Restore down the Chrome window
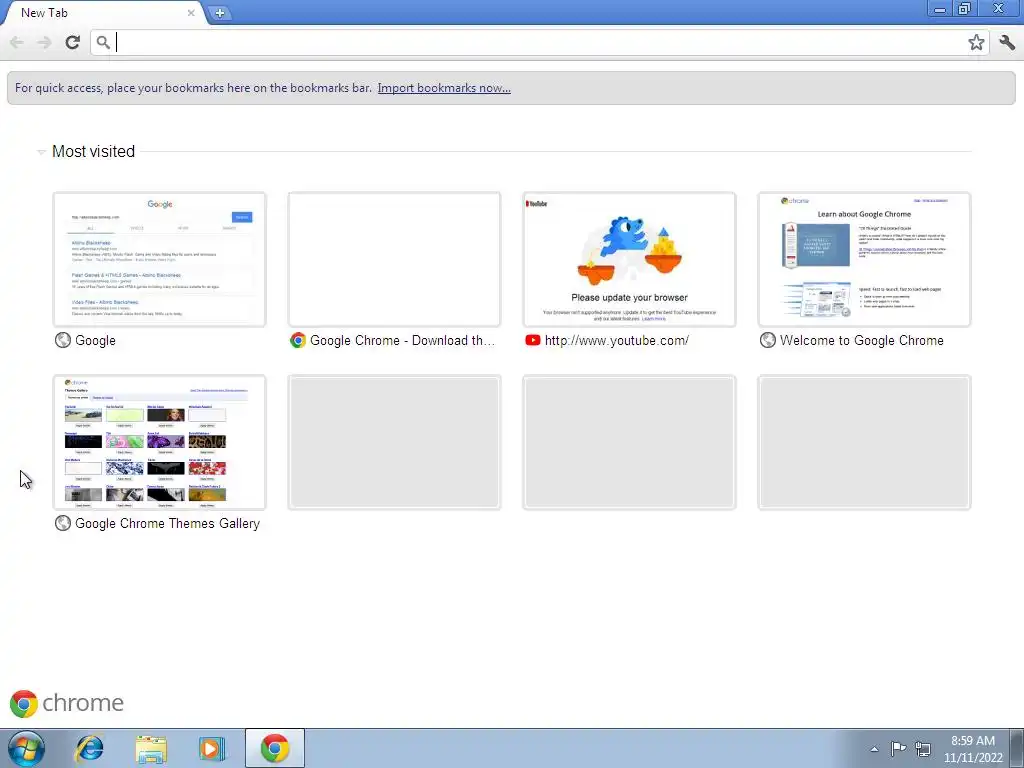Screen dimensions: 1024x768 965,9
